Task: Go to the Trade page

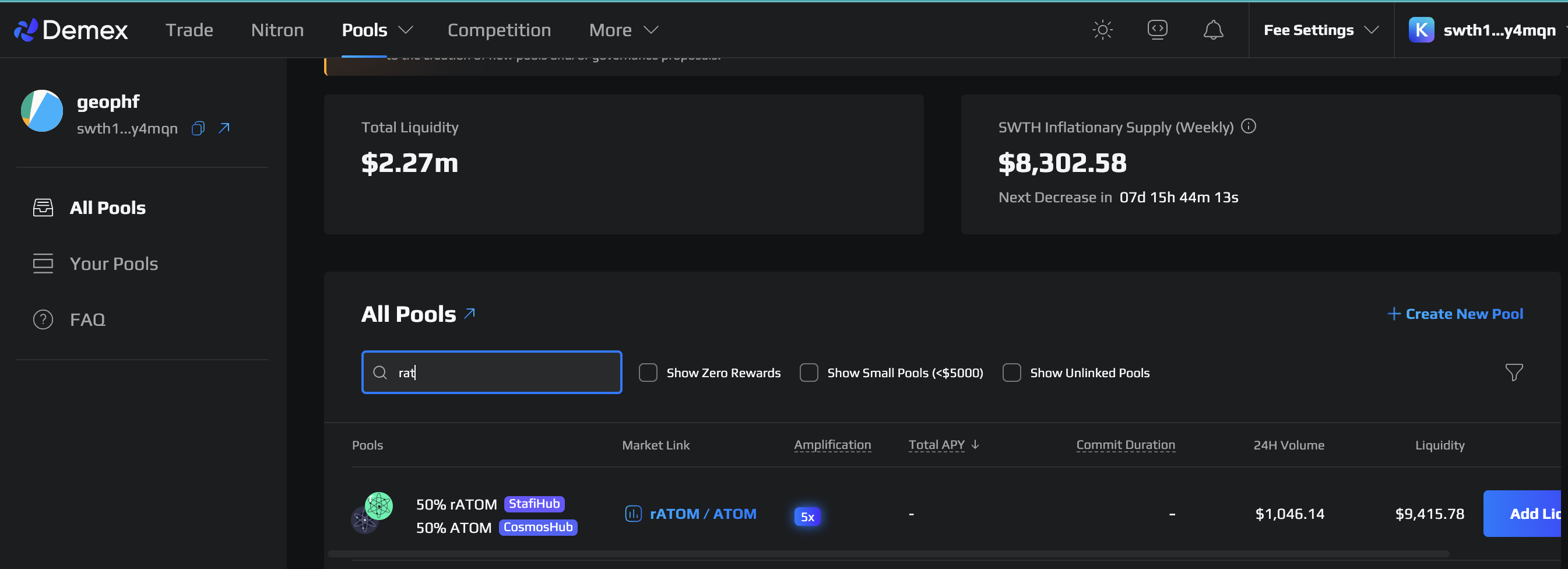Action: coord(189,30)
